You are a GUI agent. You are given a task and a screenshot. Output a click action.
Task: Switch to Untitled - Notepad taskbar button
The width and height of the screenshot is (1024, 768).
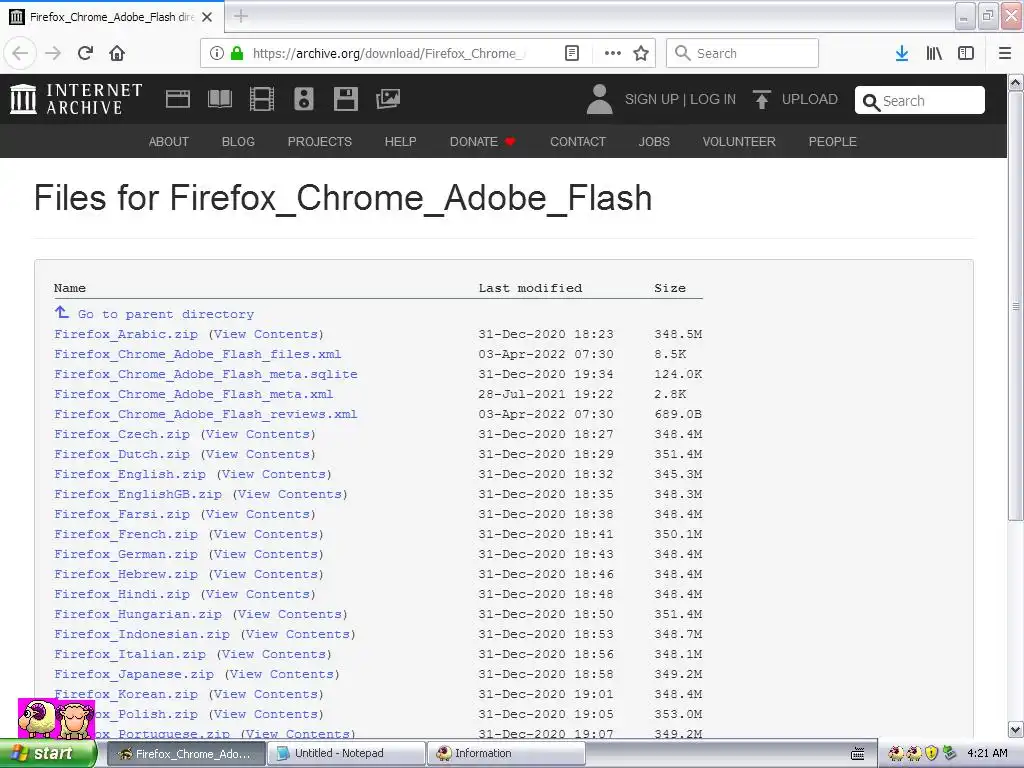click(x=347, y=754)
